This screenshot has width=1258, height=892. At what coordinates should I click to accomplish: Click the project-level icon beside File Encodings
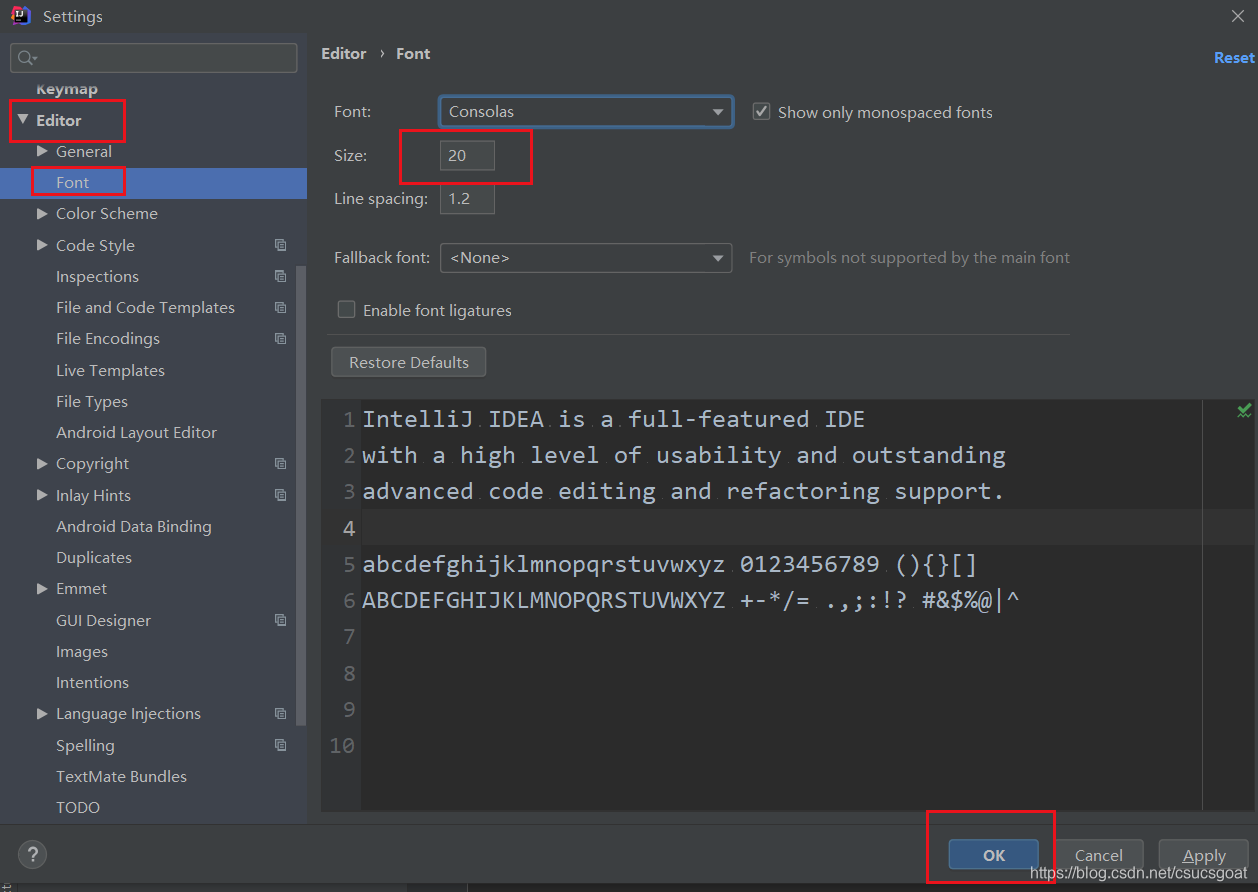point(280,338)
